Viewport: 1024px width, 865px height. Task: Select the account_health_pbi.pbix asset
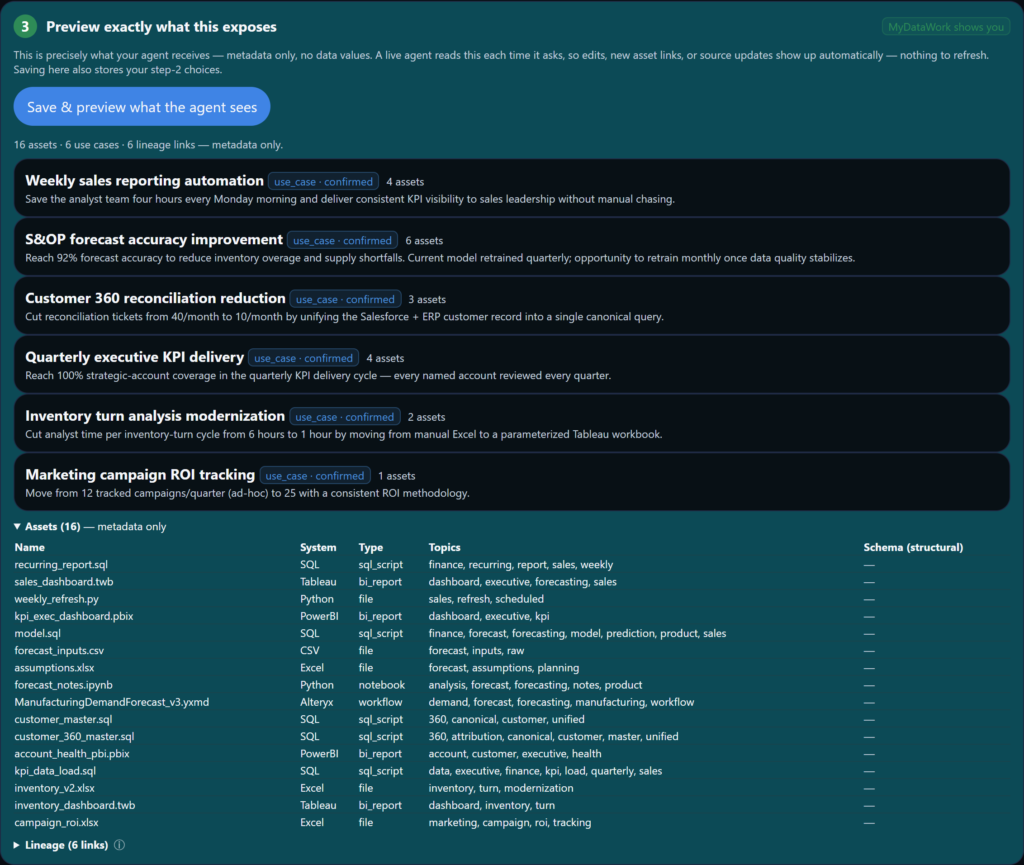point(72,753)
